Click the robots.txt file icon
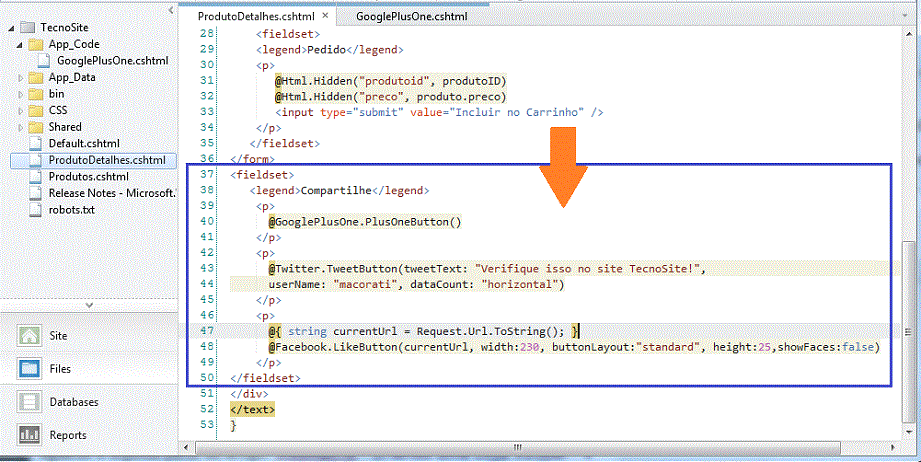The width and height of the screenshot is (921, 462). click(x=37, y=210)
